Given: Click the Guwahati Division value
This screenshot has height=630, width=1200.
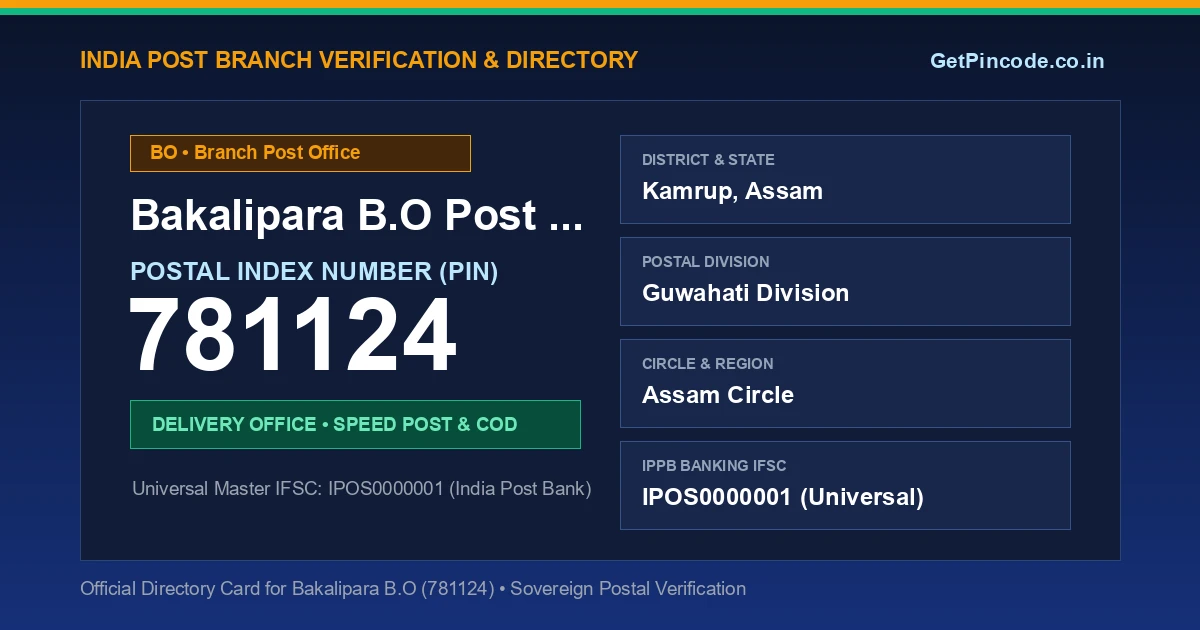Looking at the screenshot, I should pos(745,293).
